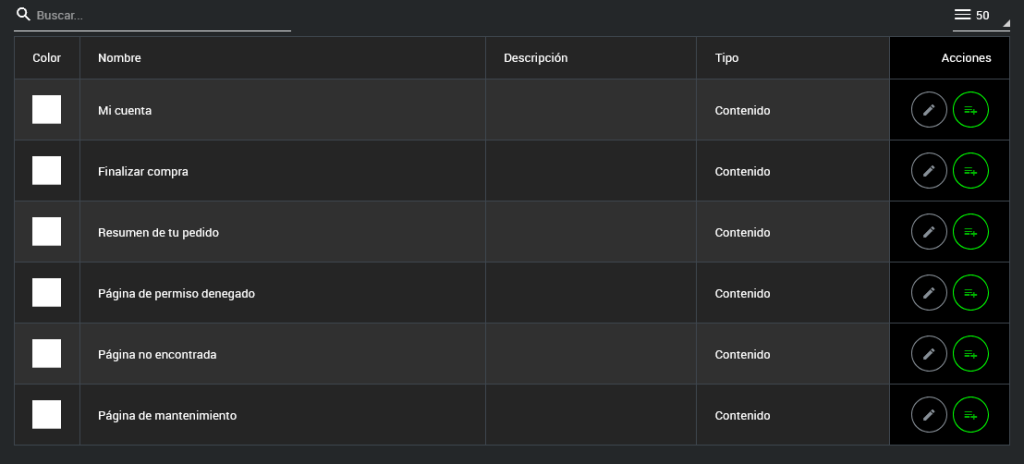1024x464 pixels.
Task: Edit 'Página de mantenimiento' pencil icon
Action: (929, 414)
